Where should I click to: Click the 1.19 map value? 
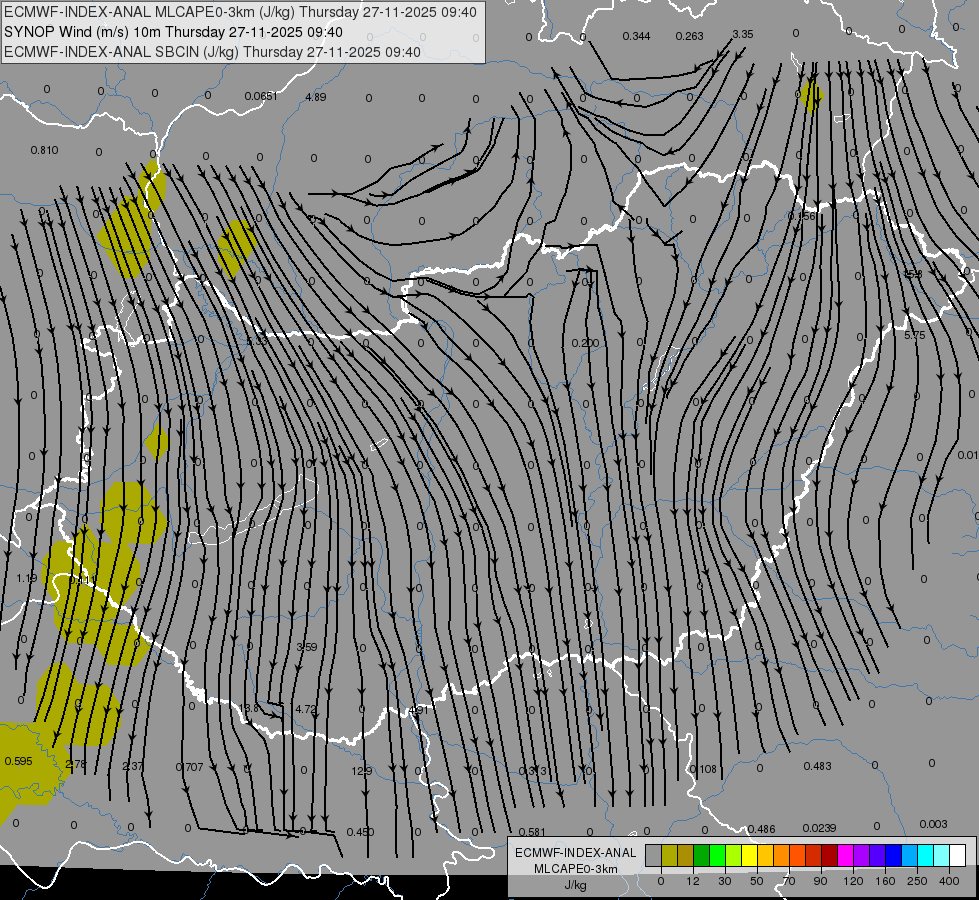coord(27,579)
